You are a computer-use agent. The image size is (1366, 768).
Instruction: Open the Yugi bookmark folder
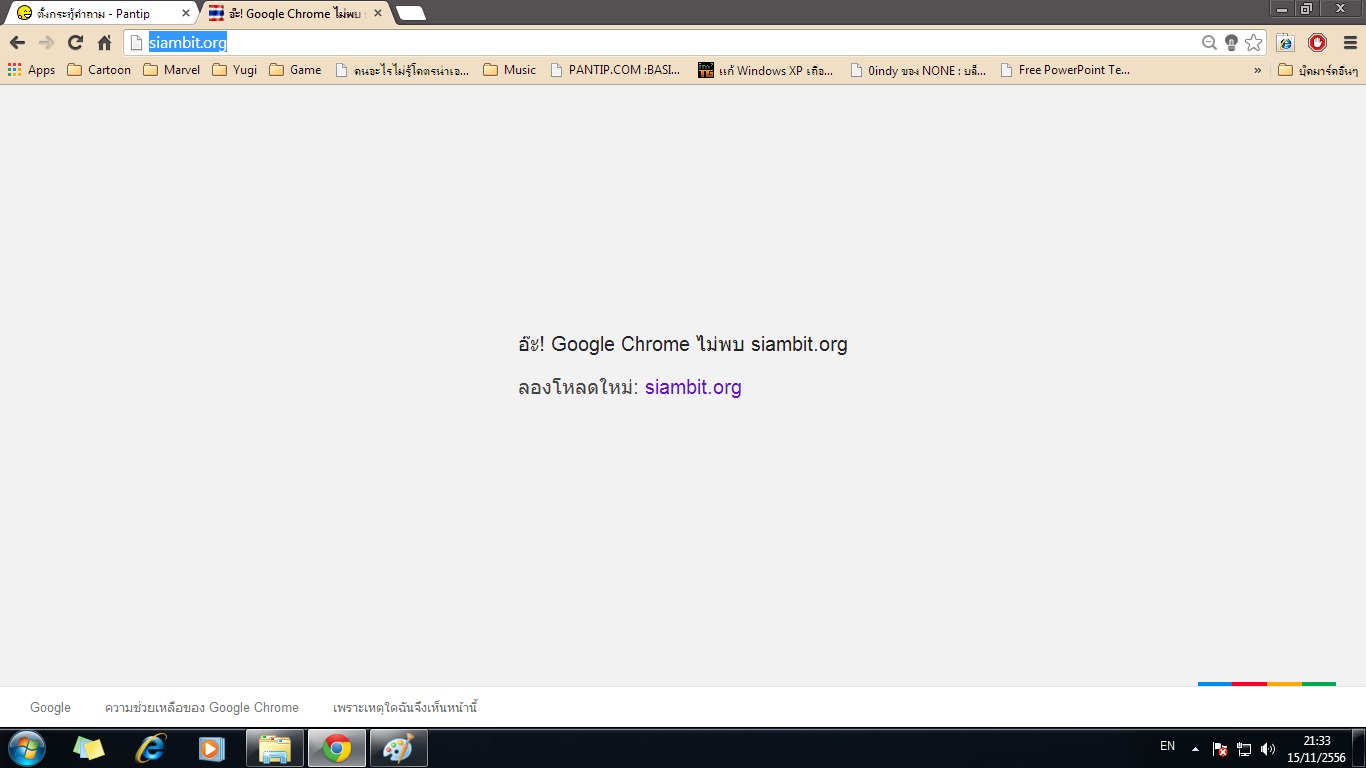pos(235,70)
